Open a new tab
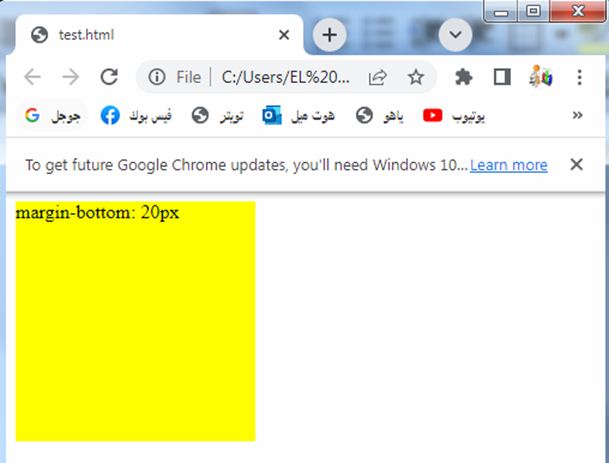The image size is (609, 463). coord(329,35)
